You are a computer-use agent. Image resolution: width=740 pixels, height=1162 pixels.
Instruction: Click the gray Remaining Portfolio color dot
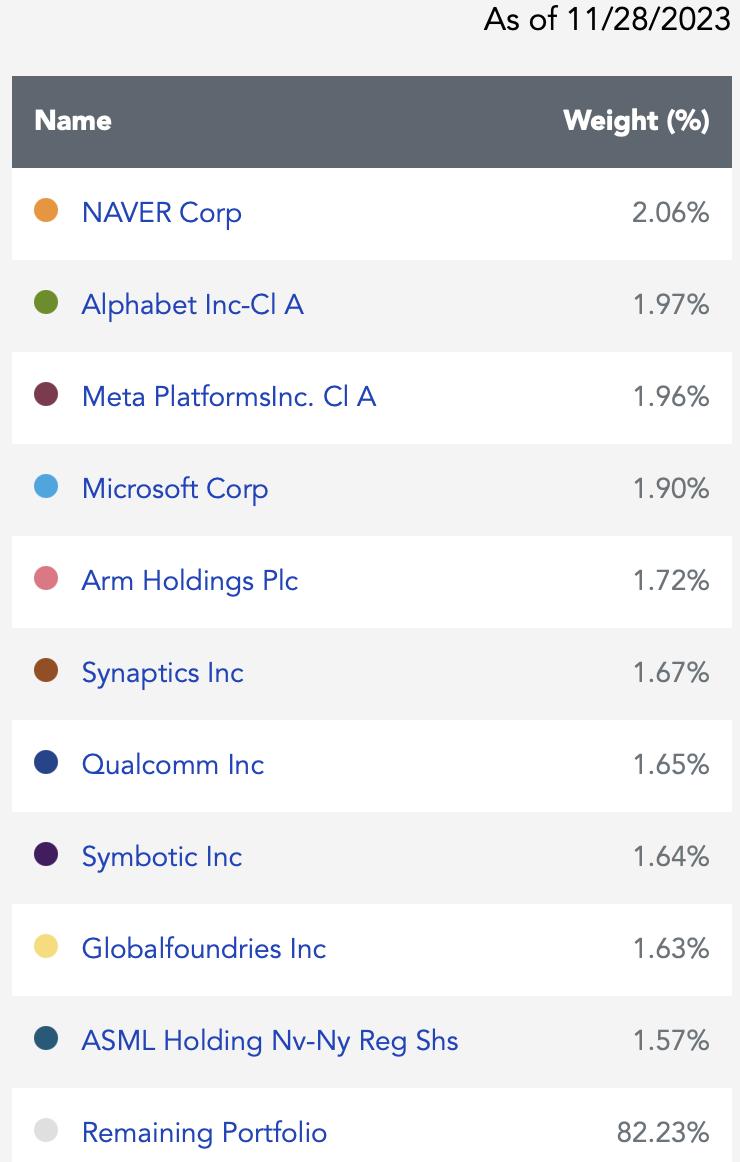(x=46, y=1130)
